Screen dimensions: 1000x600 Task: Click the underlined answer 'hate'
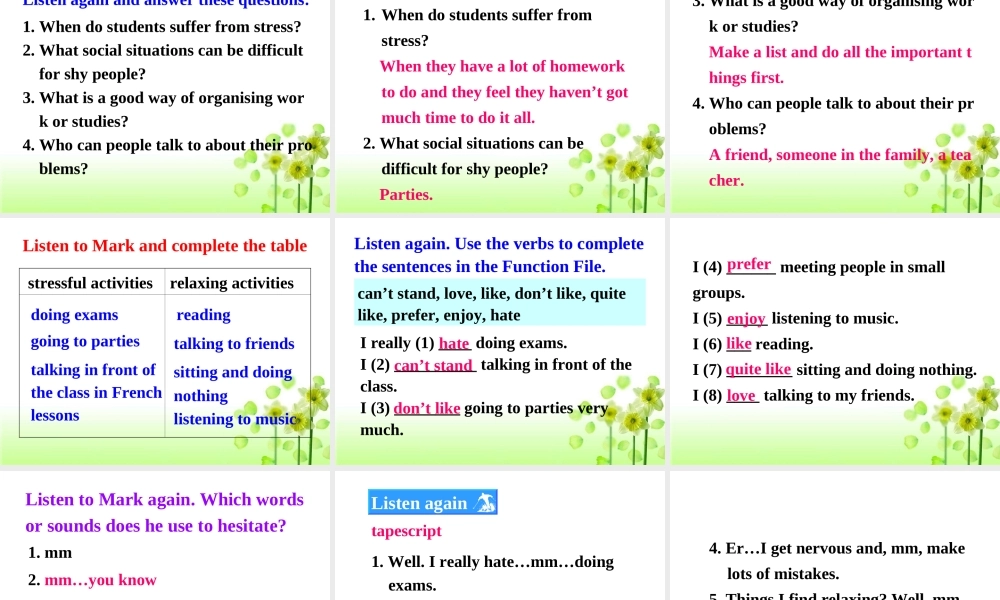454,343
